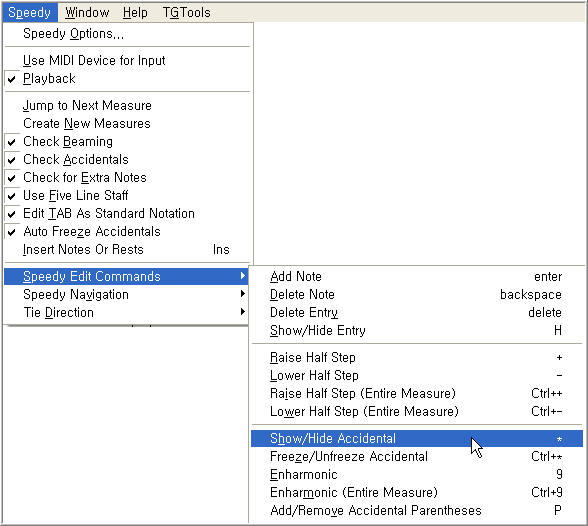Open the Help menu
The width and height of the screenshot is (588, 526).
[135, 13]
